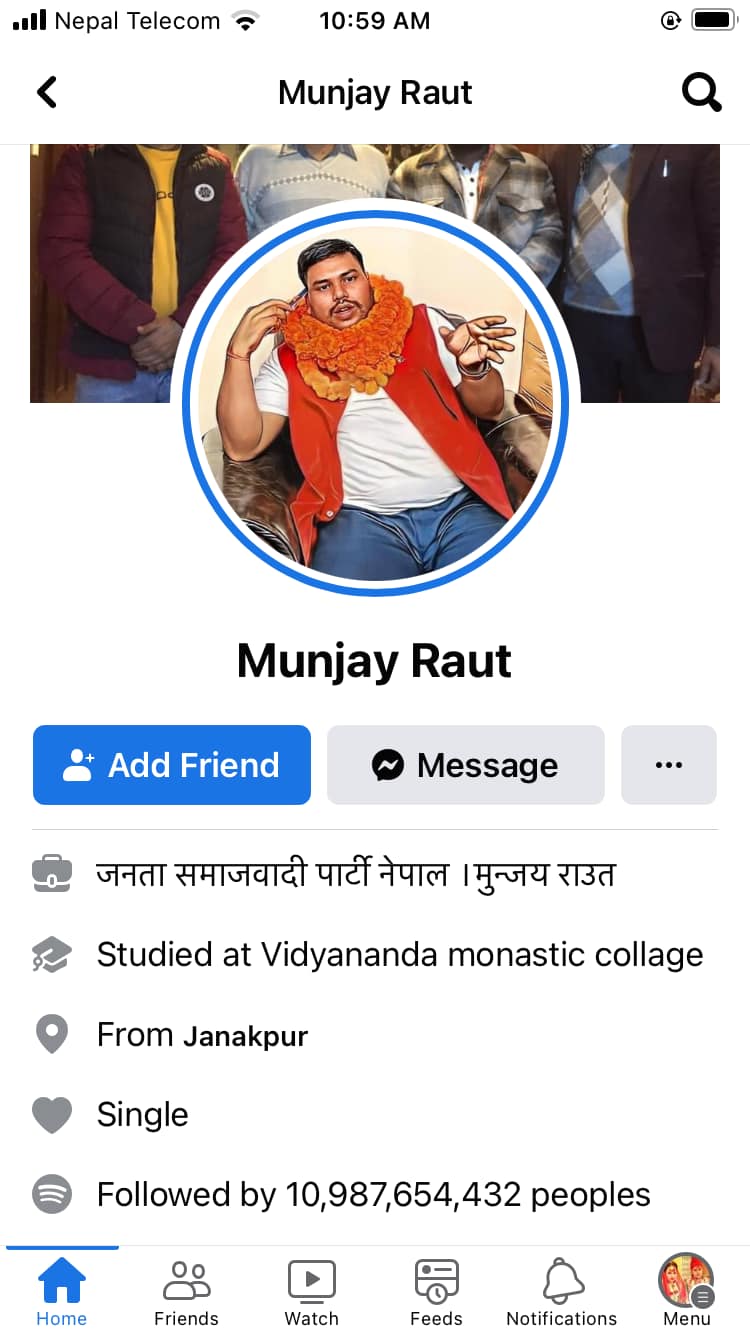
Task: Tap the heart relationship icon
Action: tap(52, 1115)
